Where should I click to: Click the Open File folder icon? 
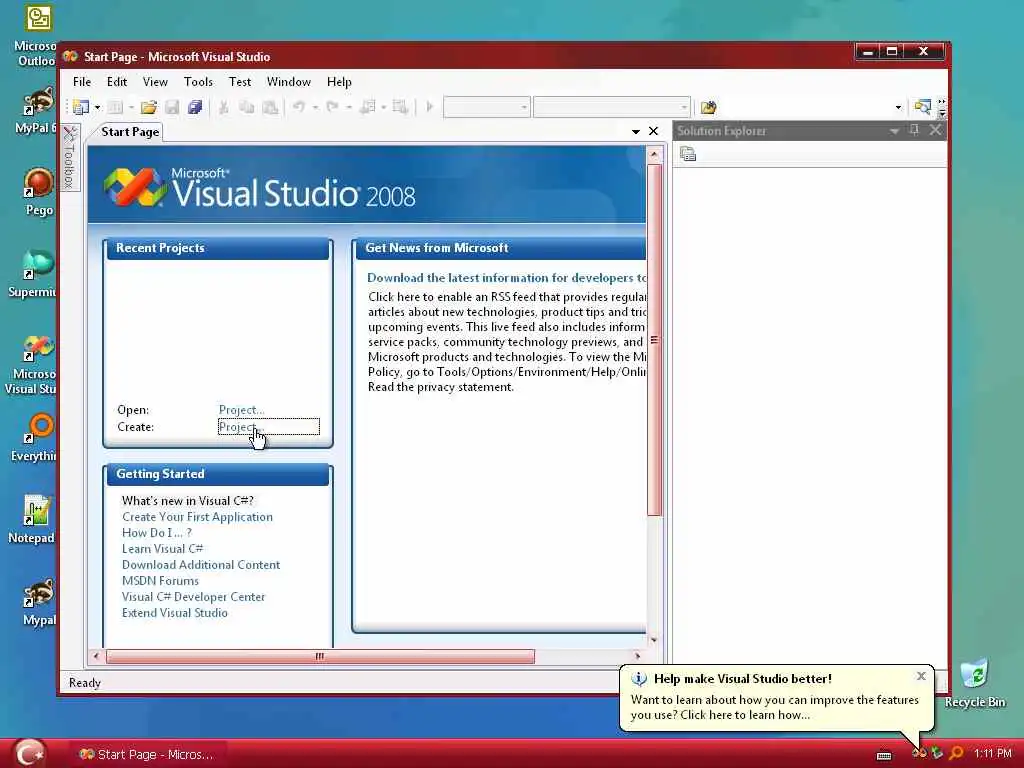tap(149, 107)
